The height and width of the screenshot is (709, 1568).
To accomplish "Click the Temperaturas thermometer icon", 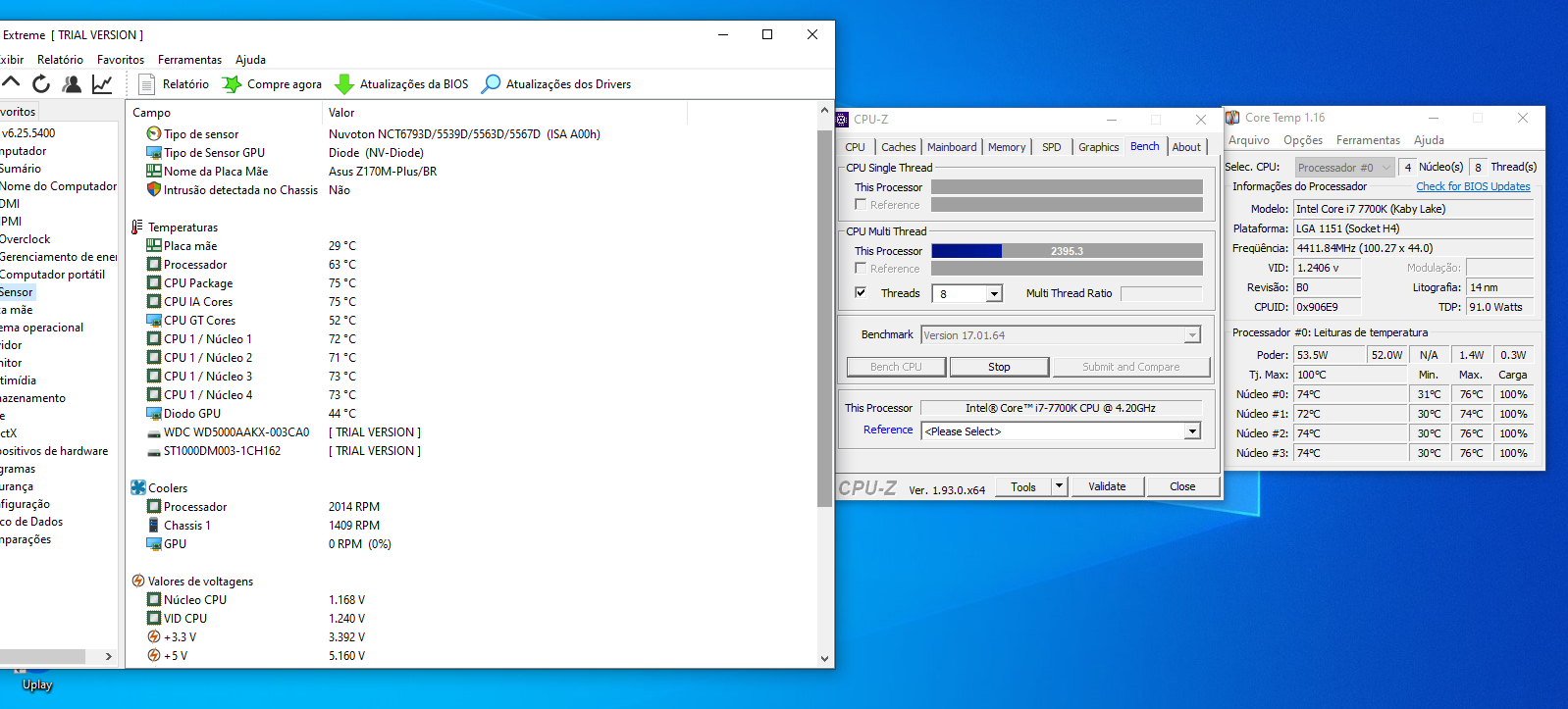I will click(x=137, y=228).
